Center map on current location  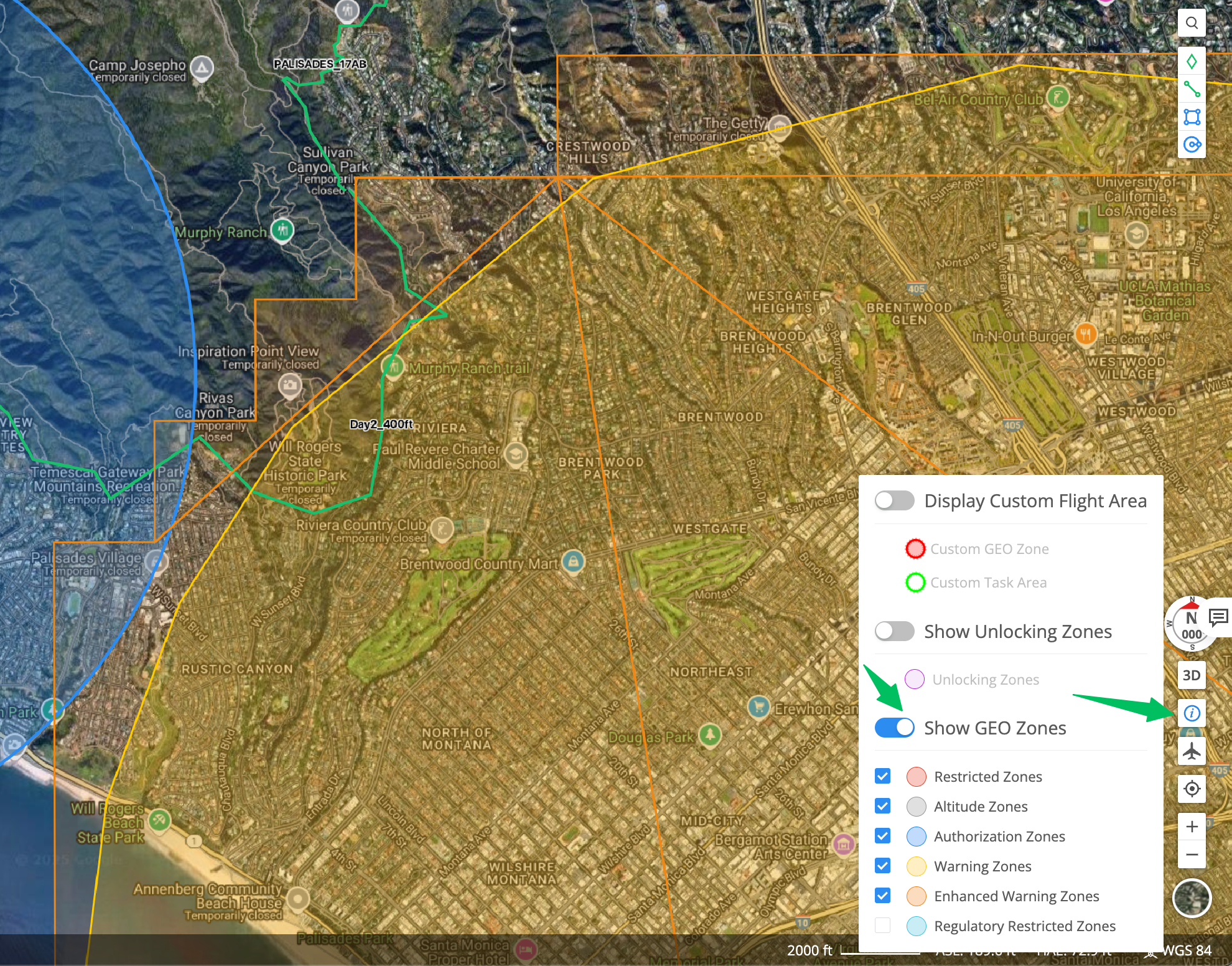(1192, 789)
